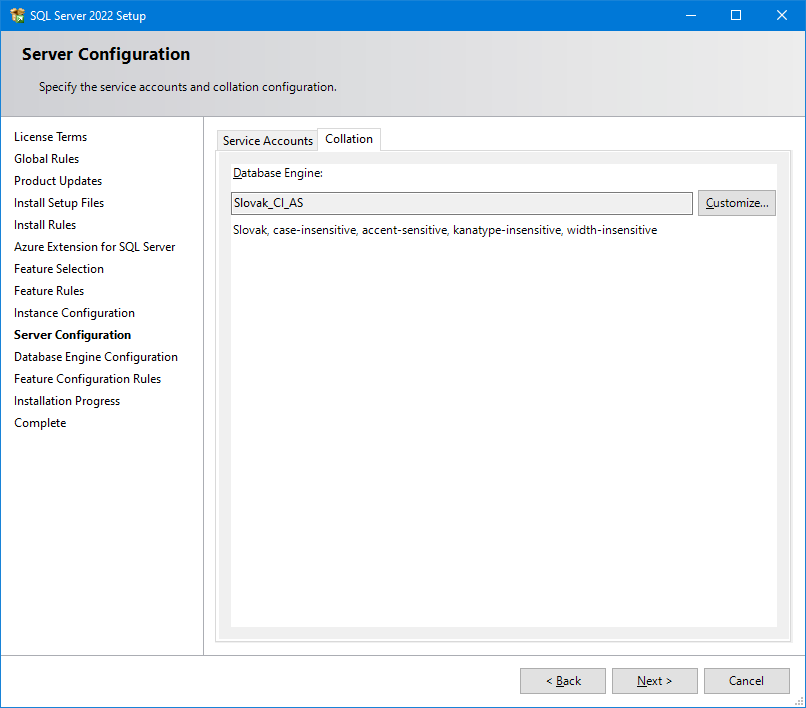The height and width of the screenshot is (708, 806).
Task: Select License Terms in the sidebar
Action: pyautogui.click(x=50, y=137)
